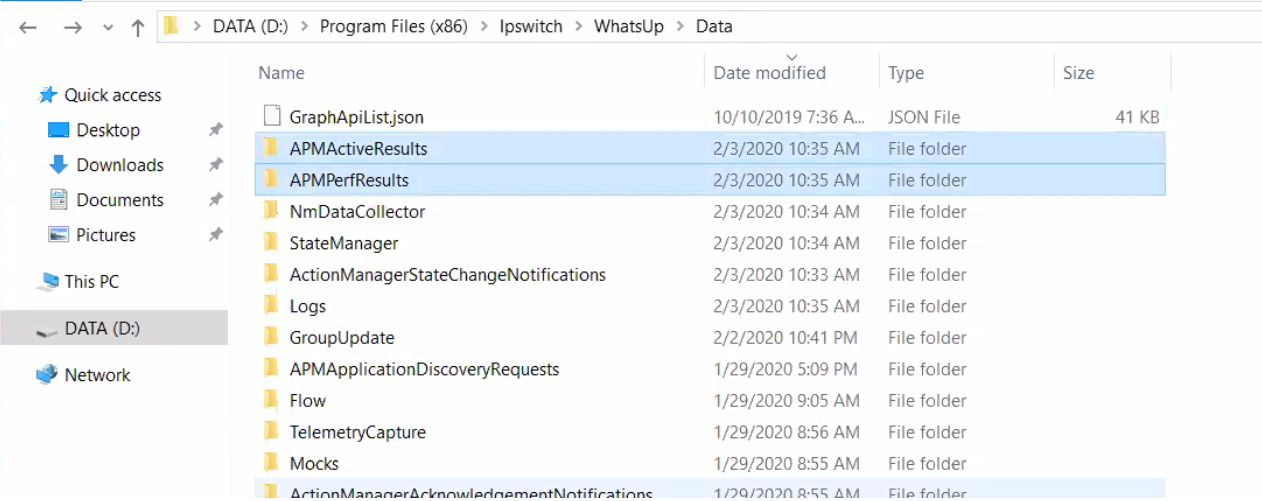Screen dimensions: 1262x501
Task: Click the APMActiveResults folder icon
Action: 270,148
